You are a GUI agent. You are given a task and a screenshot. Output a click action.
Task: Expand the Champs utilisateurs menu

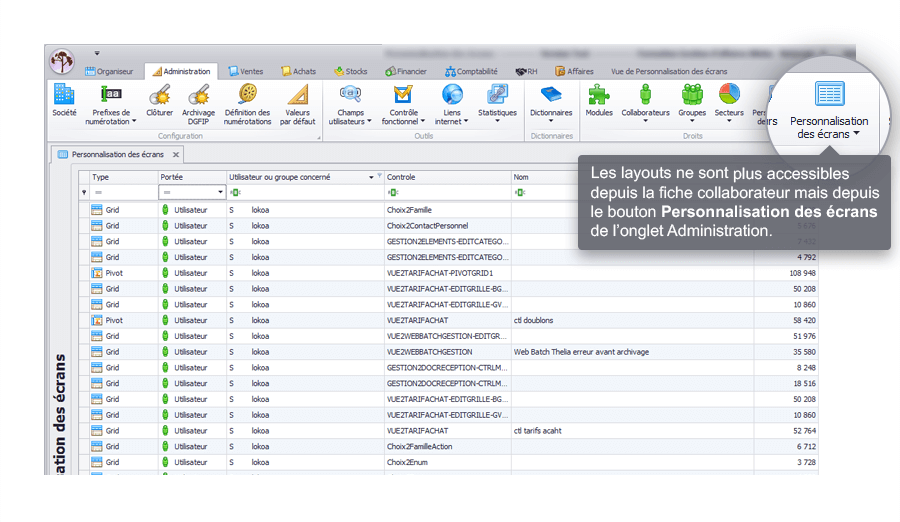tap(350, 100)
